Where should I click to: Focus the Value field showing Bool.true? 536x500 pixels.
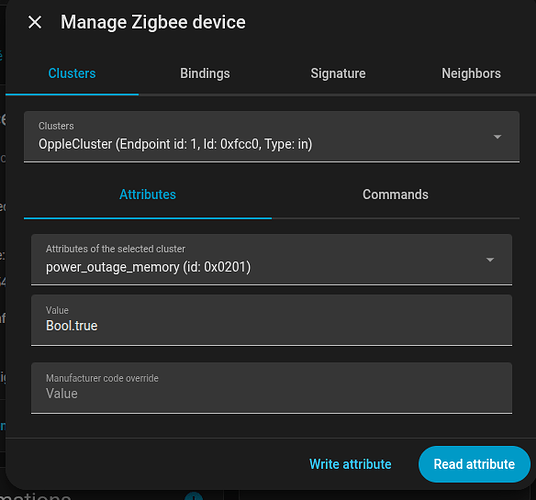(x=271, y=320)
